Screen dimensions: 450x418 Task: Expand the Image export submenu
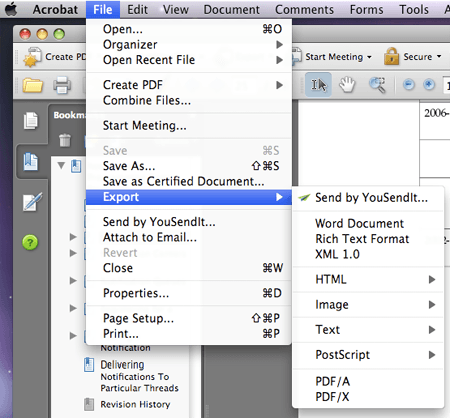[x=368, y=304]
